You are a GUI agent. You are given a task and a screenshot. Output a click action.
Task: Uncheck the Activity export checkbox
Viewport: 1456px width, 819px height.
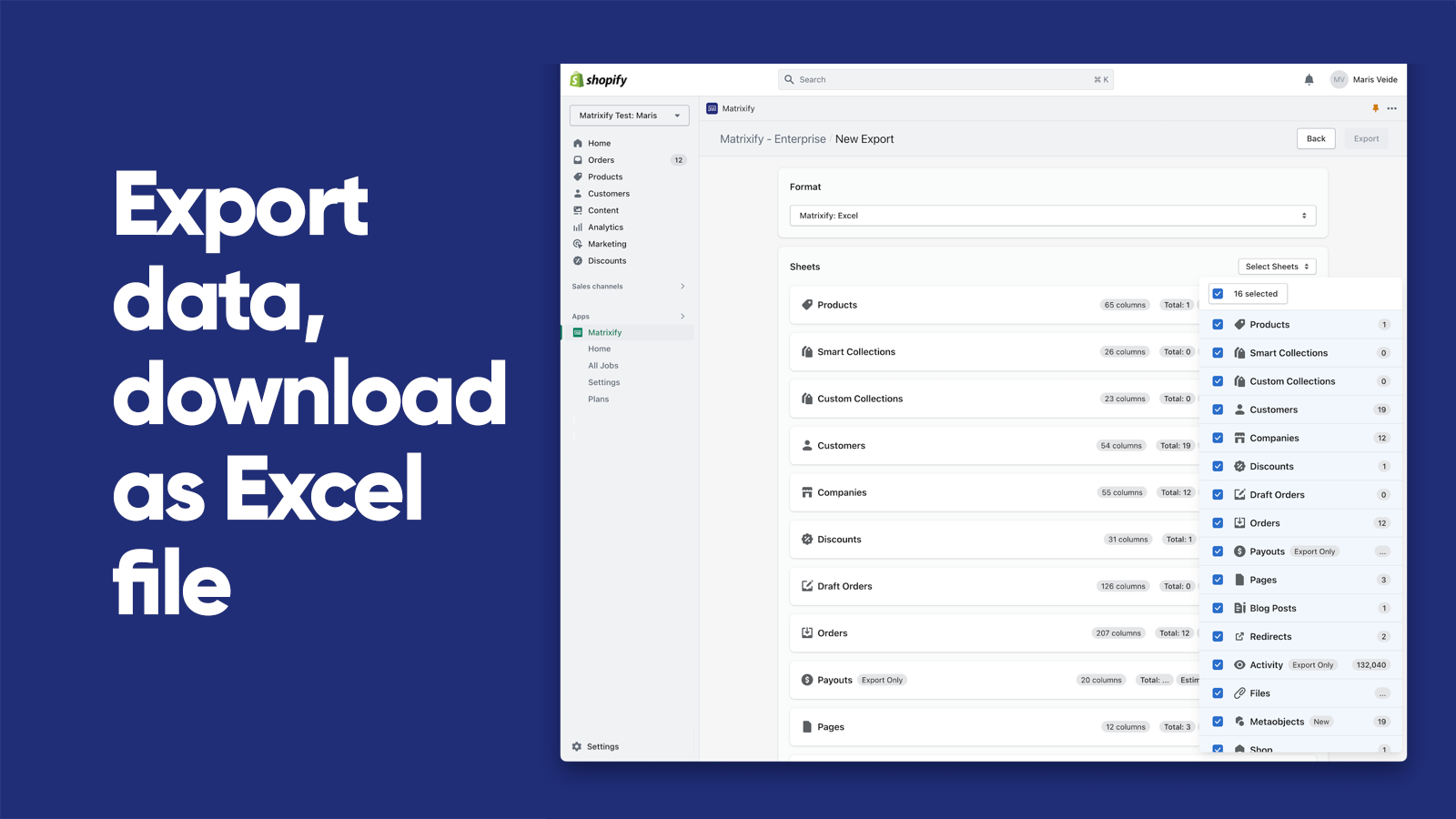coord(1218,664)
